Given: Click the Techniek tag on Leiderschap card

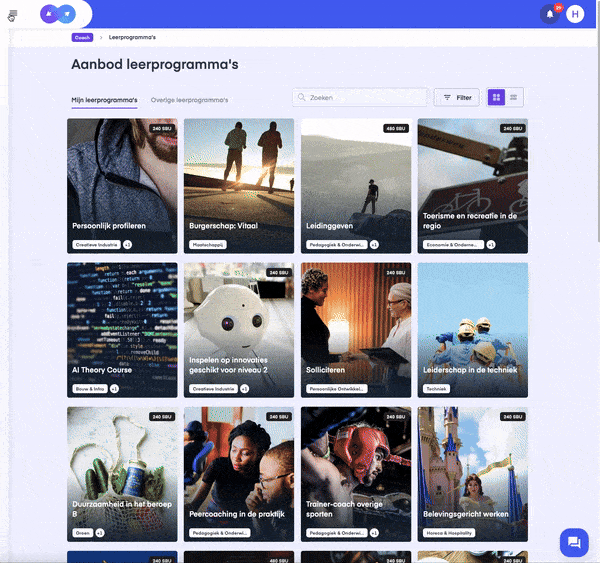Looking at the screenshot, I should pyautogui.click(x=437, y=389).
